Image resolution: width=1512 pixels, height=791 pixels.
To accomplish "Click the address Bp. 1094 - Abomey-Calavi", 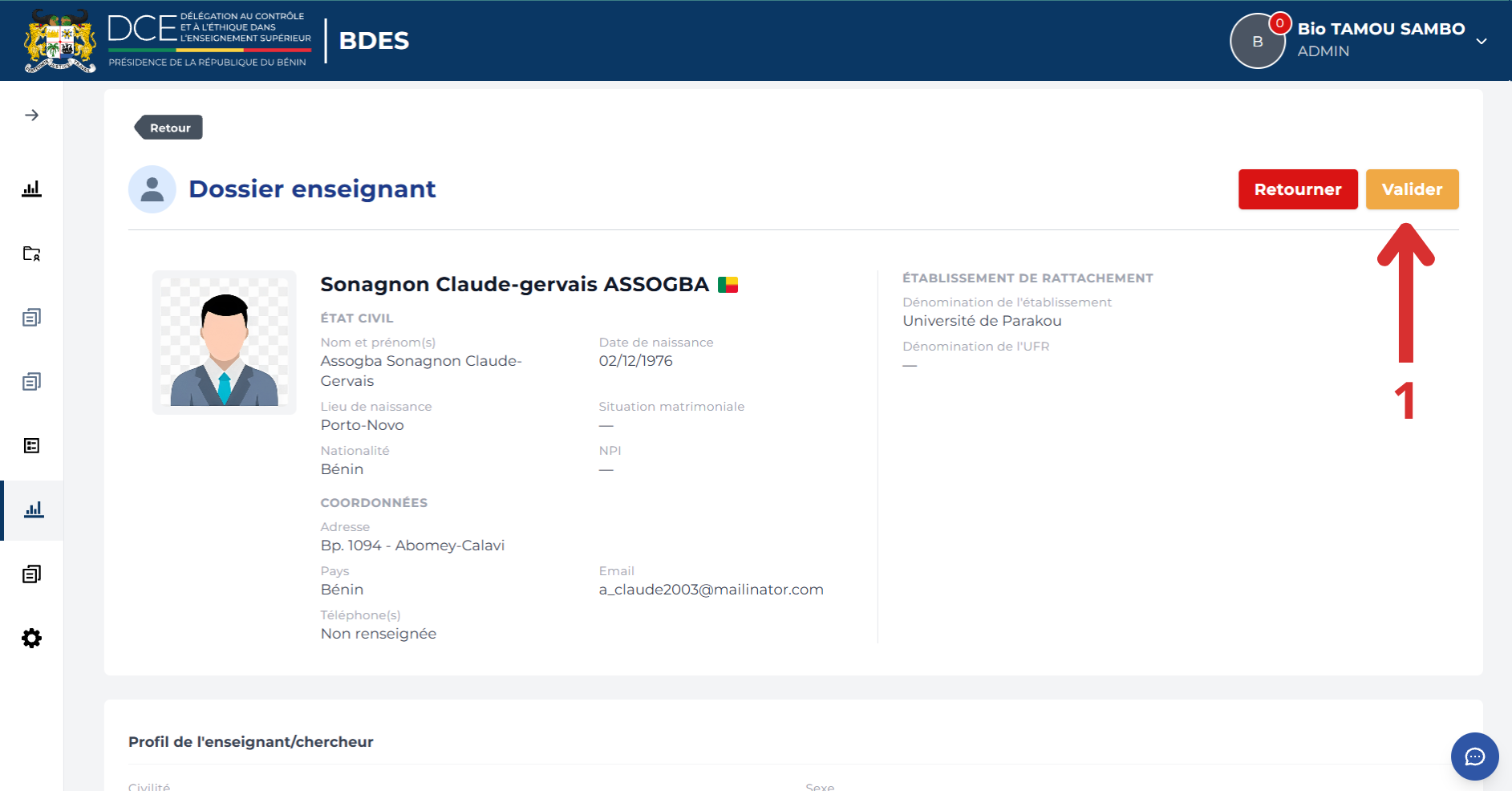I will pyautogui.click(x=412, y=546).
